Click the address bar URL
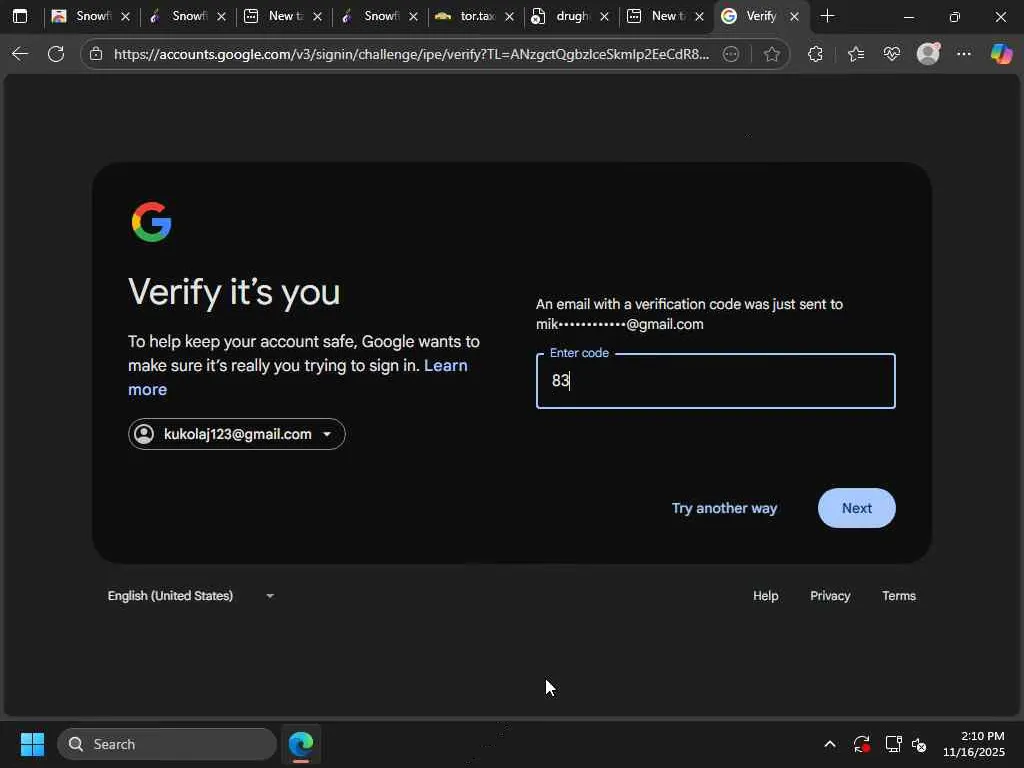Image resolution: width=1024 pixels, height=768 pixels. 411,54
